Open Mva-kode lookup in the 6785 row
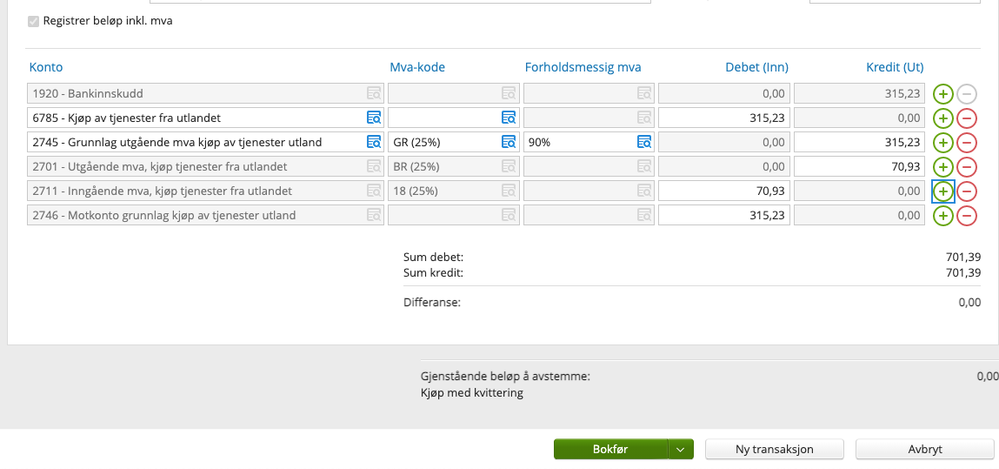This screenshot has width=999, height=469. tap(508, 118)
